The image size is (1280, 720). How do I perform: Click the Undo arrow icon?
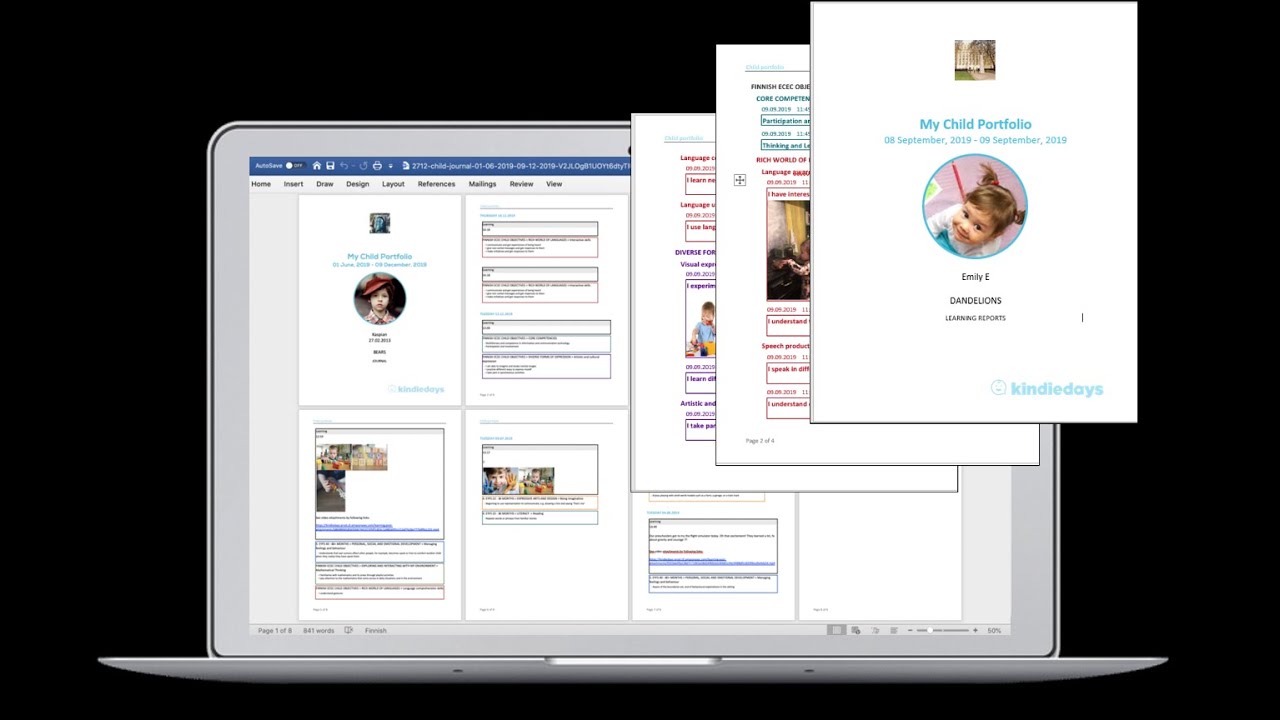344,166
